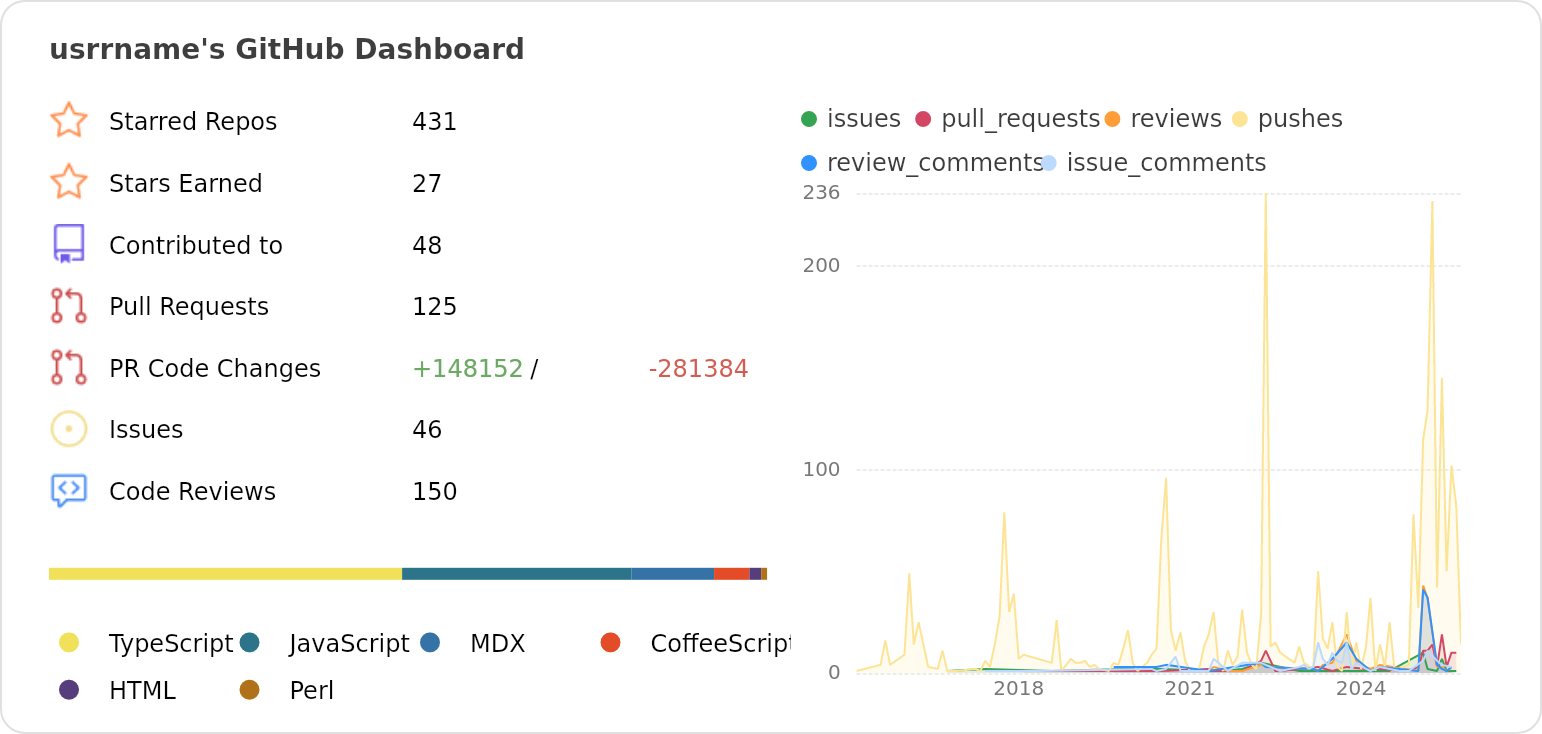Click the deletions count -281384
The height and width of the screenshot is (734, 1542).
coord(698,369)
